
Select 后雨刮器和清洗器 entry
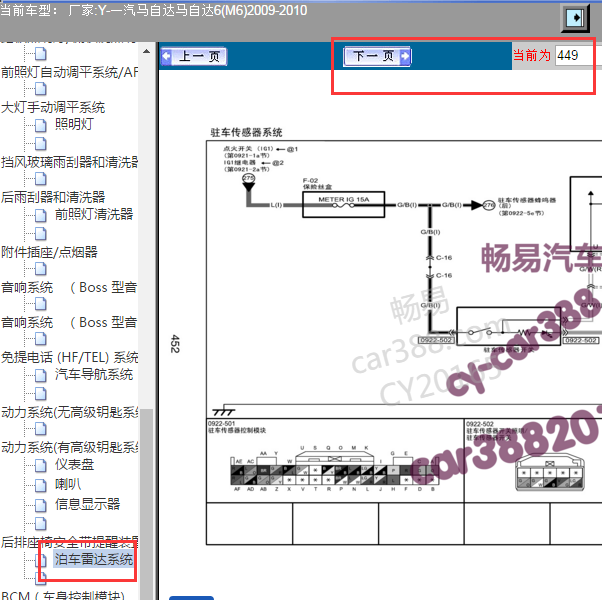53,197
